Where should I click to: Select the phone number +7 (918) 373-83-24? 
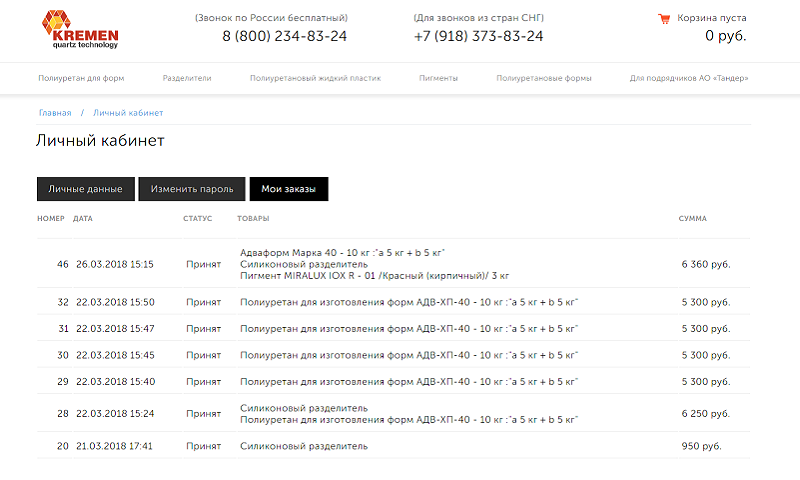click(x=479, y=36)
